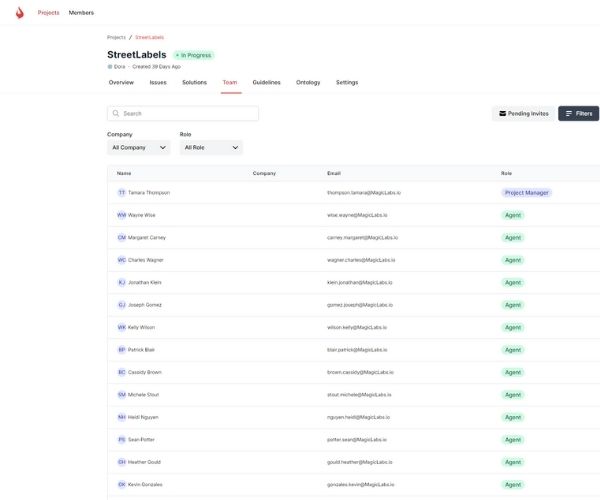This screenshot has height=500, width=600.
Task: Click the email nguyen.heidi@MagicLabs.io
Action: (x=359, y=417)
